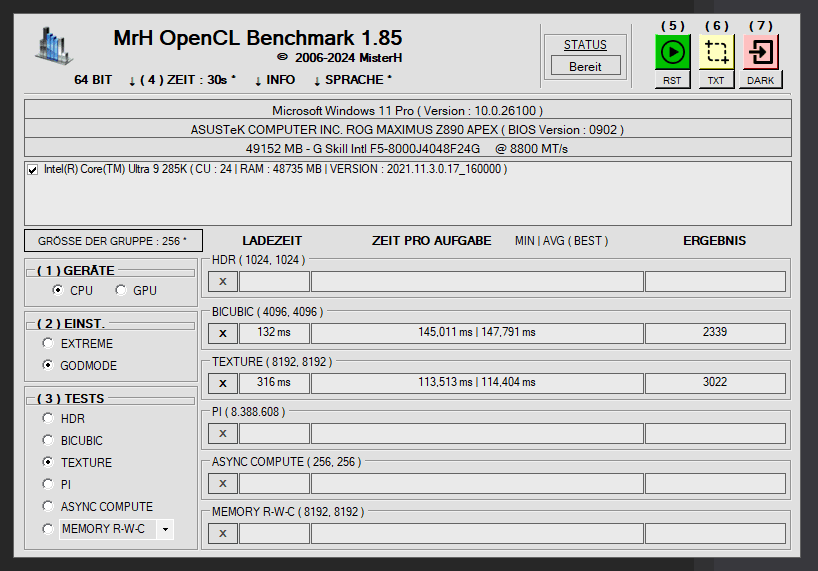This screenshot has width=818, height=571.
Task: Click the X button in the TEXTURE row
Action: click(223, 383)
